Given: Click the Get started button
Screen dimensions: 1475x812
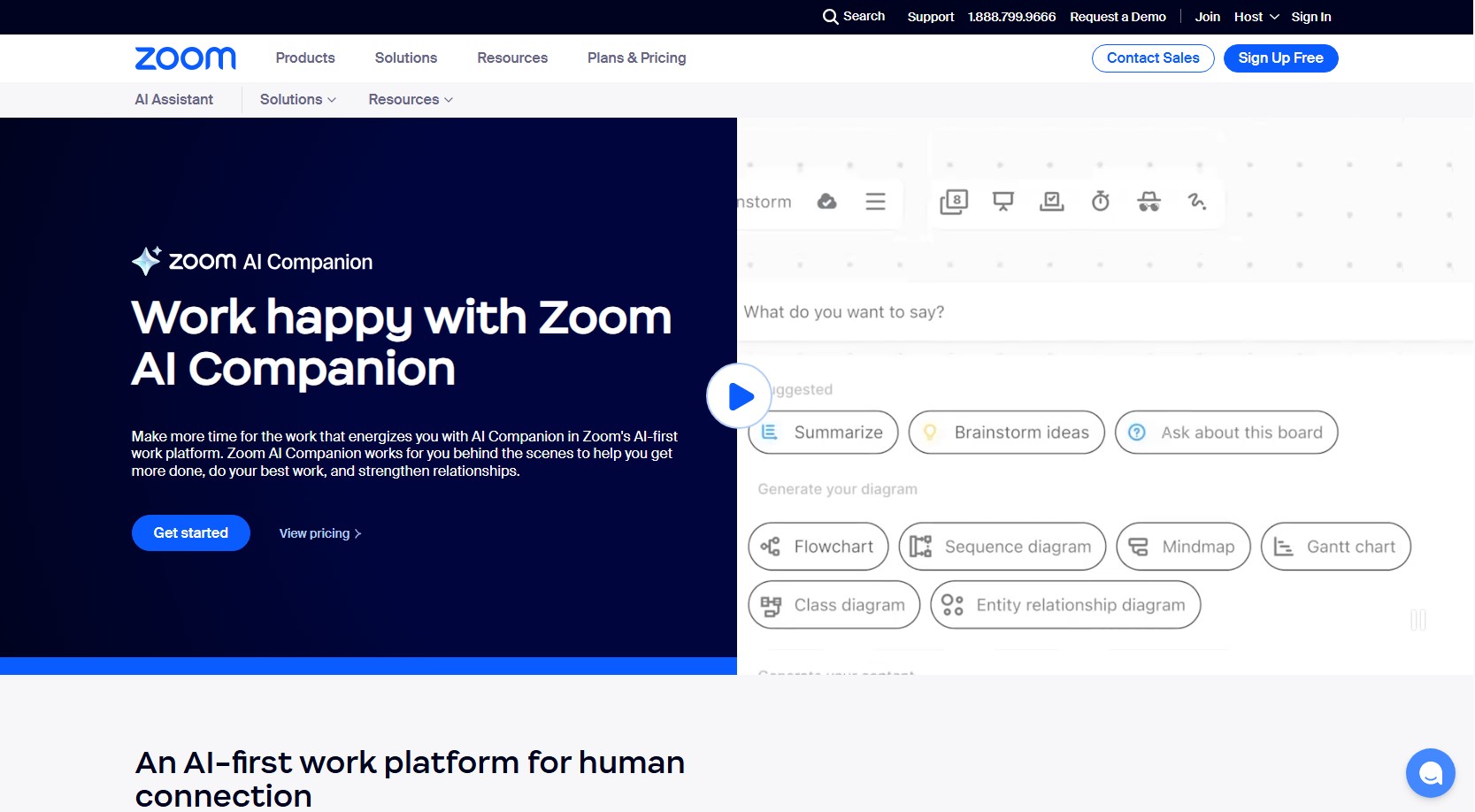Looking at the screenshot, I should [191, 532].
